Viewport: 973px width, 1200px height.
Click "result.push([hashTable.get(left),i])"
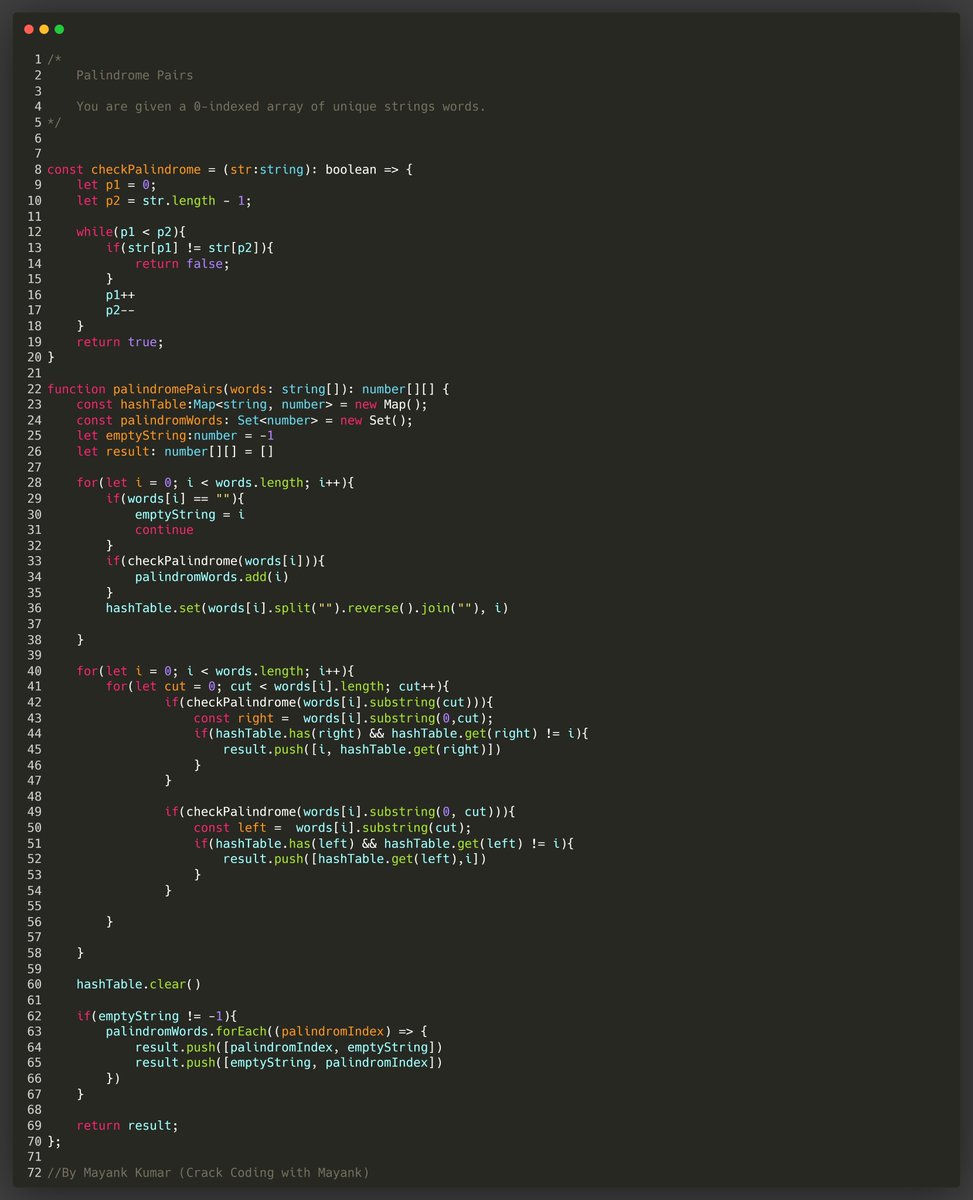(354, 859)
